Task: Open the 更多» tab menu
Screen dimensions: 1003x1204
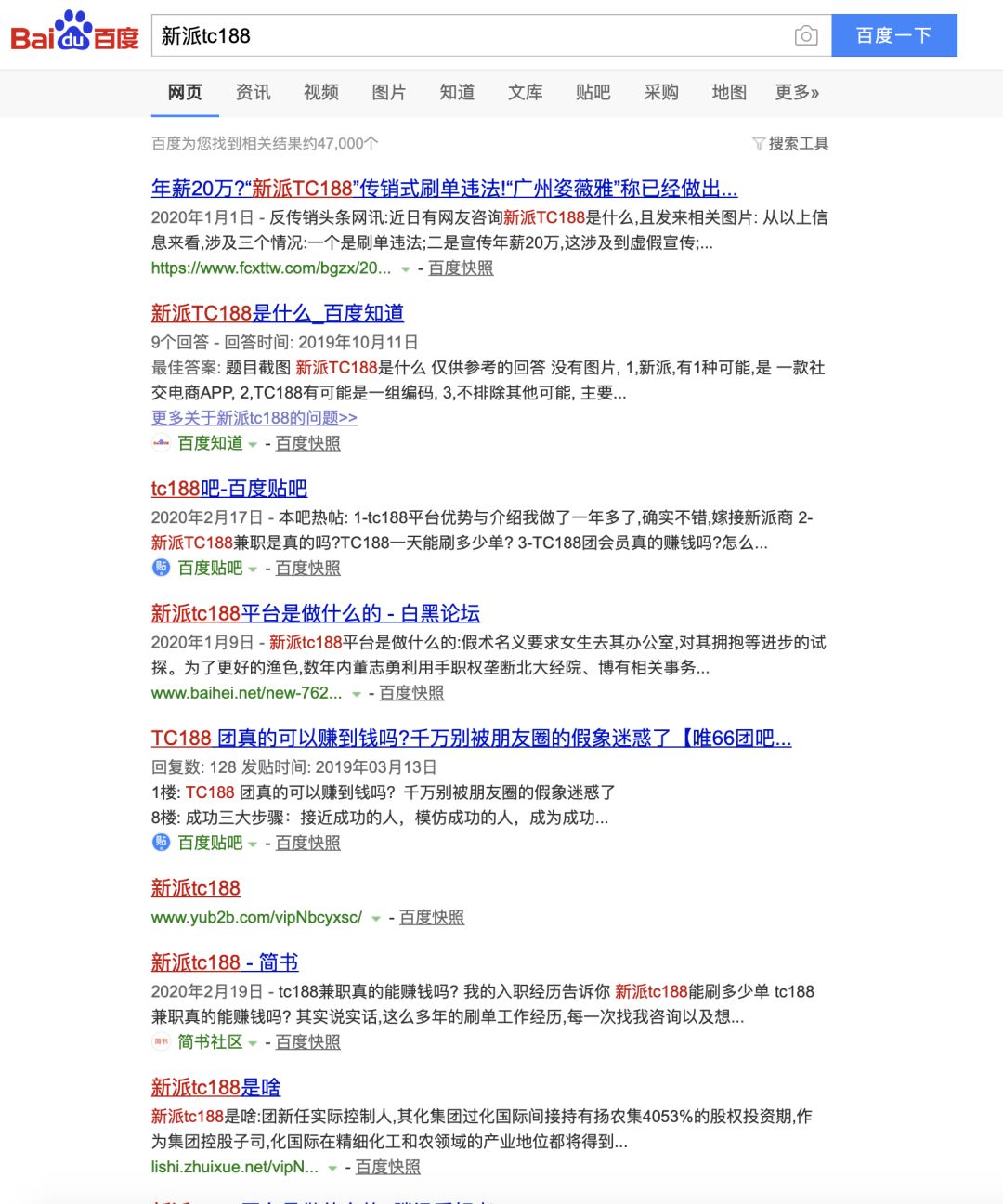Action: (x=798, y=92)
